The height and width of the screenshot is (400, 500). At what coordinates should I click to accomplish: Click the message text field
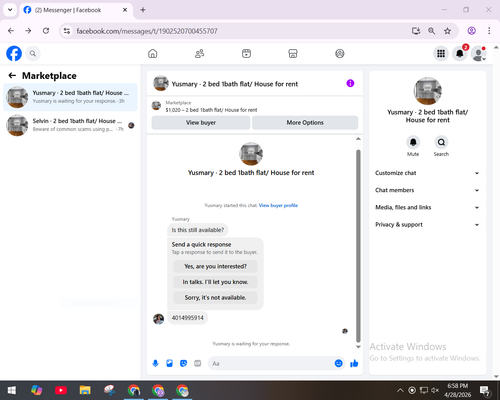[x=271, y=363]
